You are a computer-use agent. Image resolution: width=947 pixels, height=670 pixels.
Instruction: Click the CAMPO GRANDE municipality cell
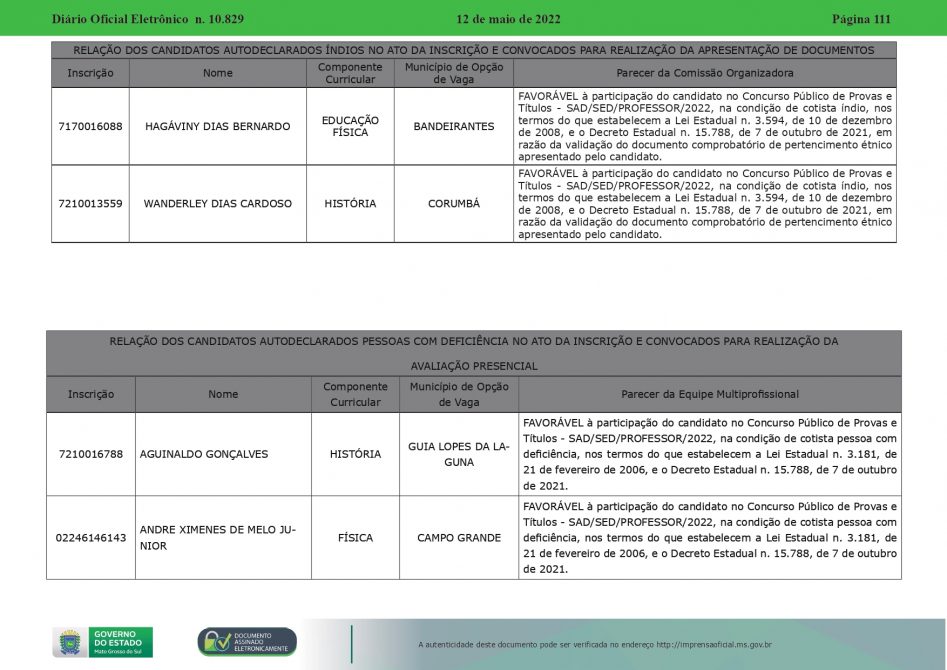point(459,538)
